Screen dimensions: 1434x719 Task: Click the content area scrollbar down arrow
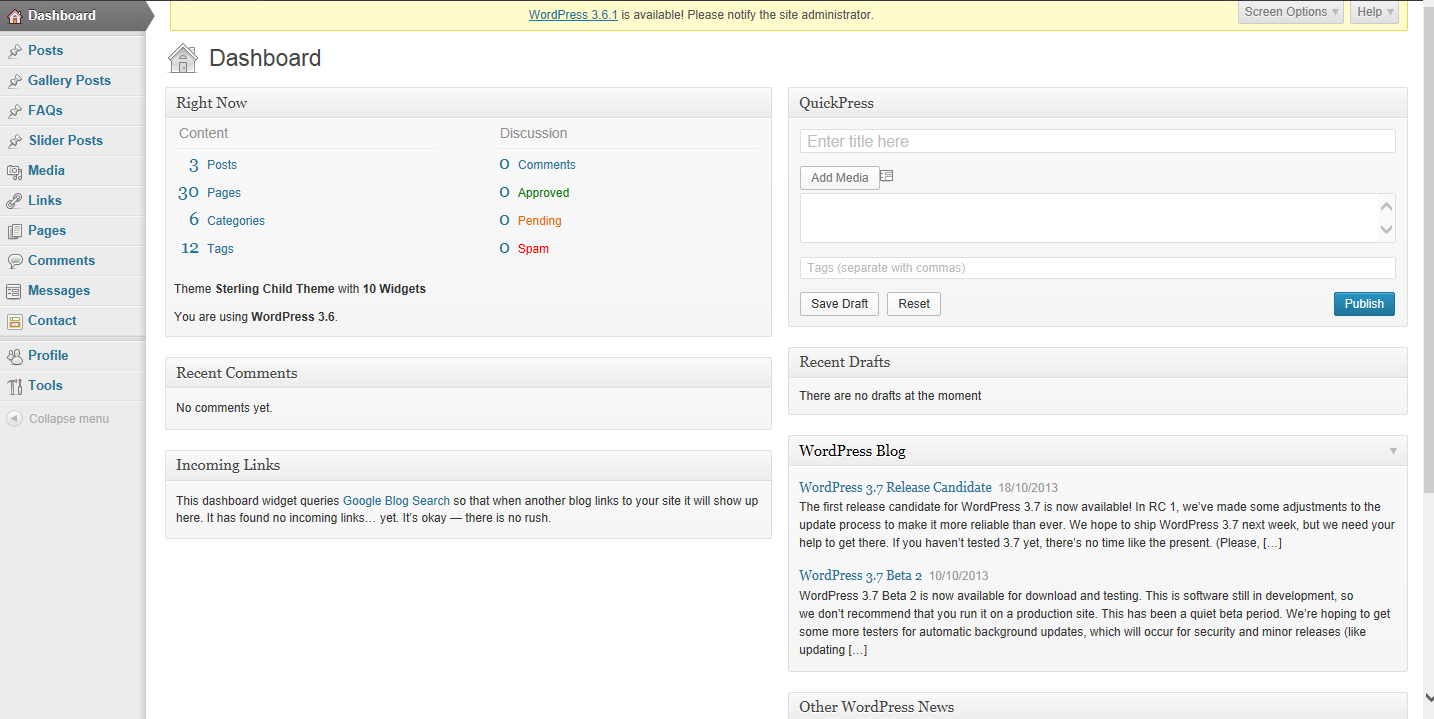(1386, 230)
